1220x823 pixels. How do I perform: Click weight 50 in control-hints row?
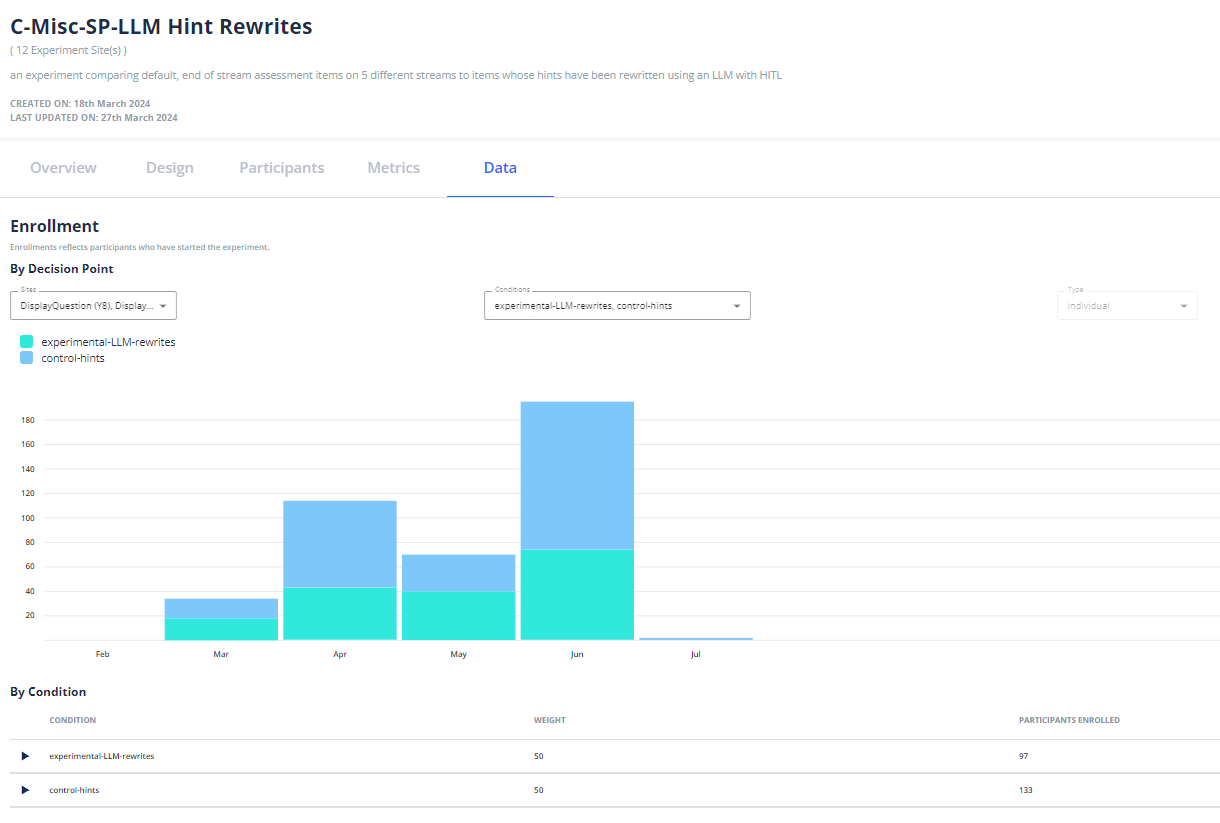(x=539, y=790)
